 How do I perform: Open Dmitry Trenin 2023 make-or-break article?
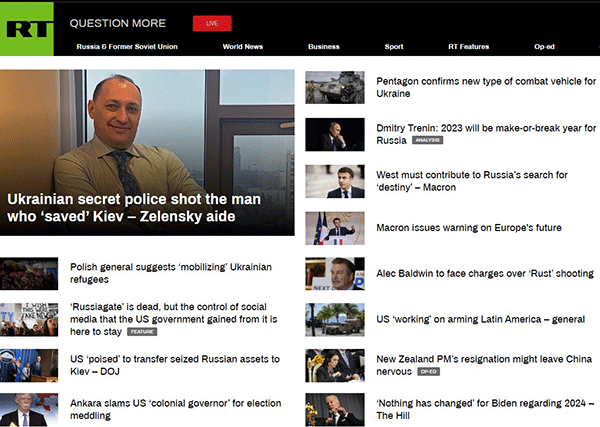point(486,134)
